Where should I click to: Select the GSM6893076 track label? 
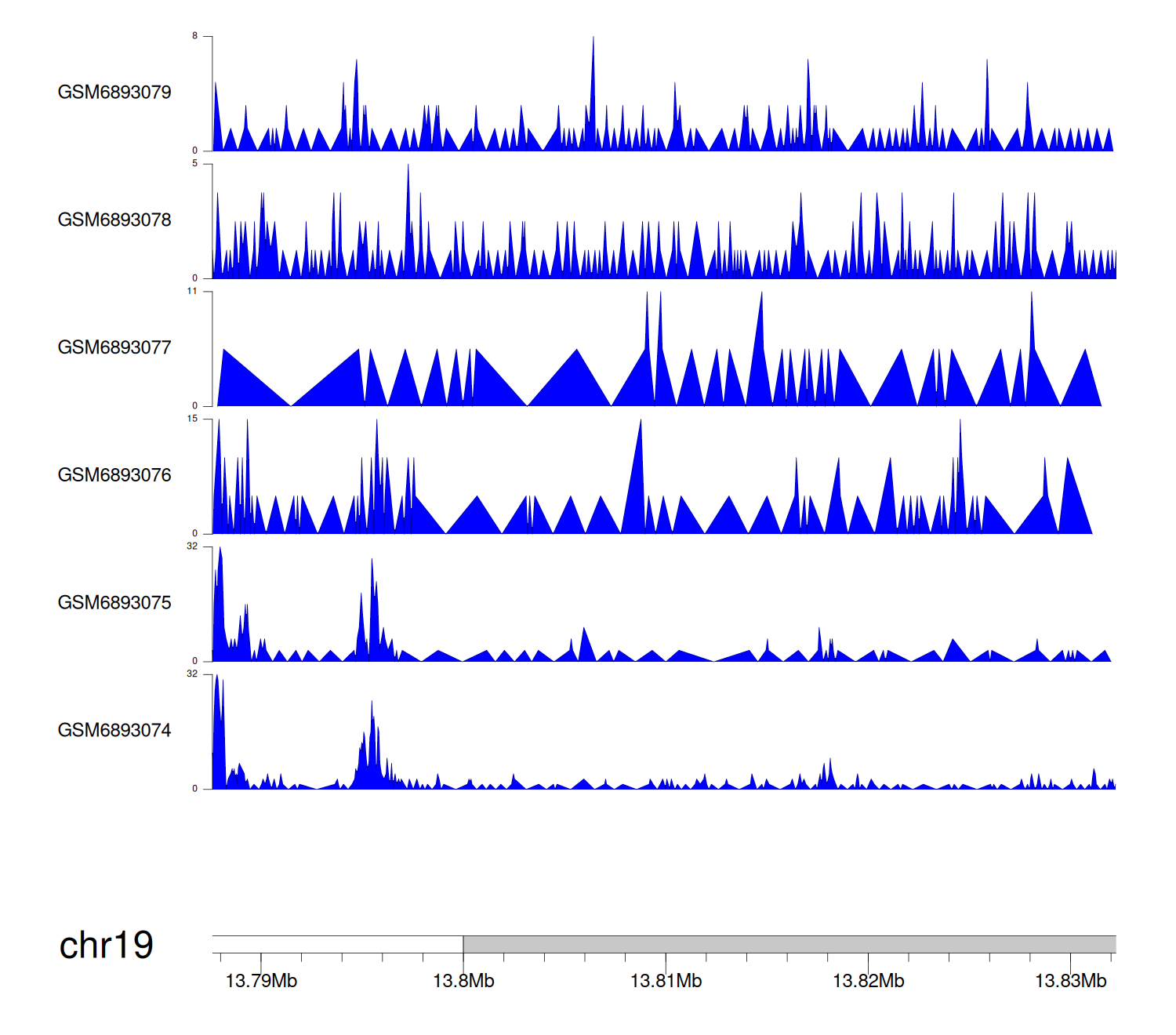pyautogui.click(x=114, y=475)
